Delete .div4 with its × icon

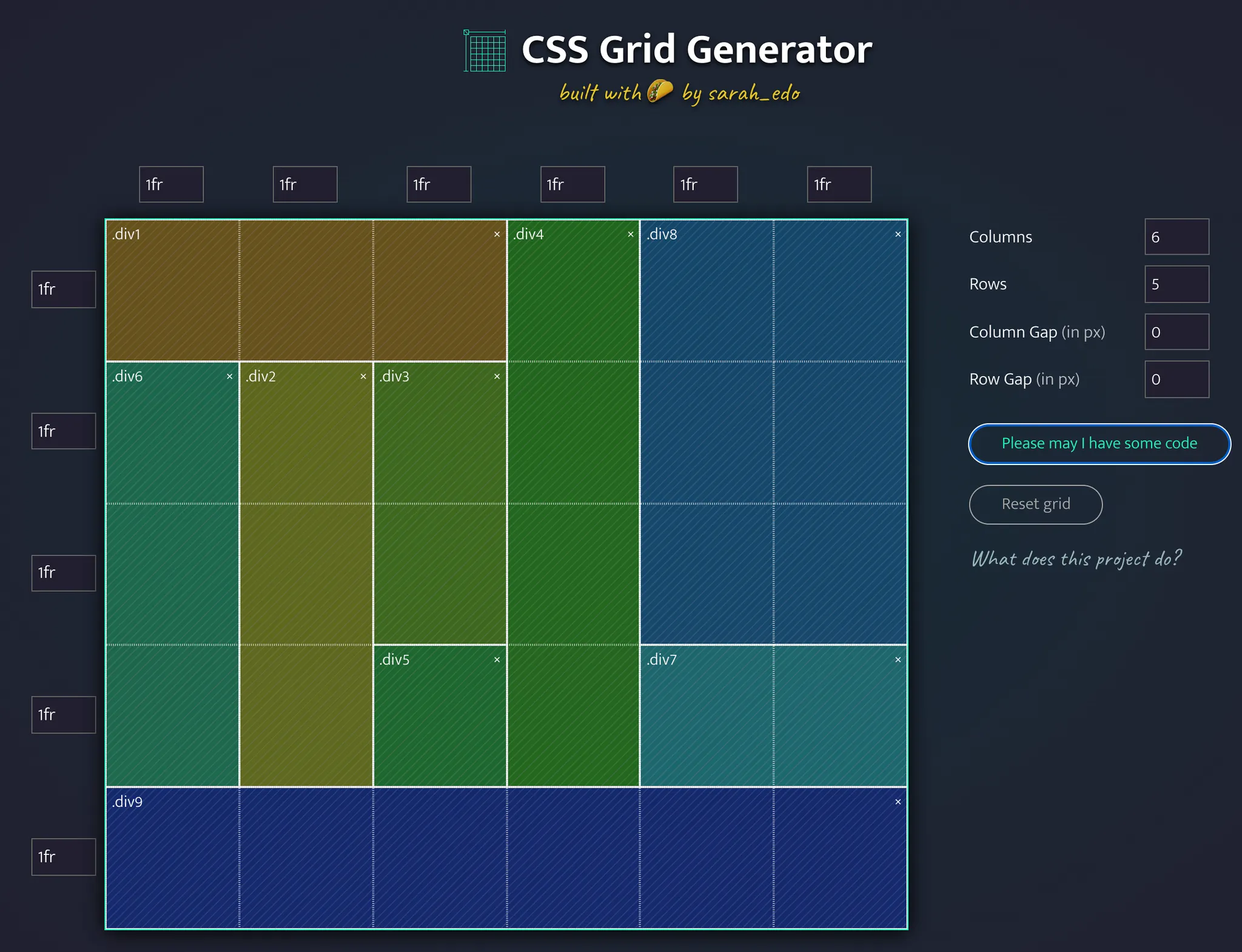630,235
